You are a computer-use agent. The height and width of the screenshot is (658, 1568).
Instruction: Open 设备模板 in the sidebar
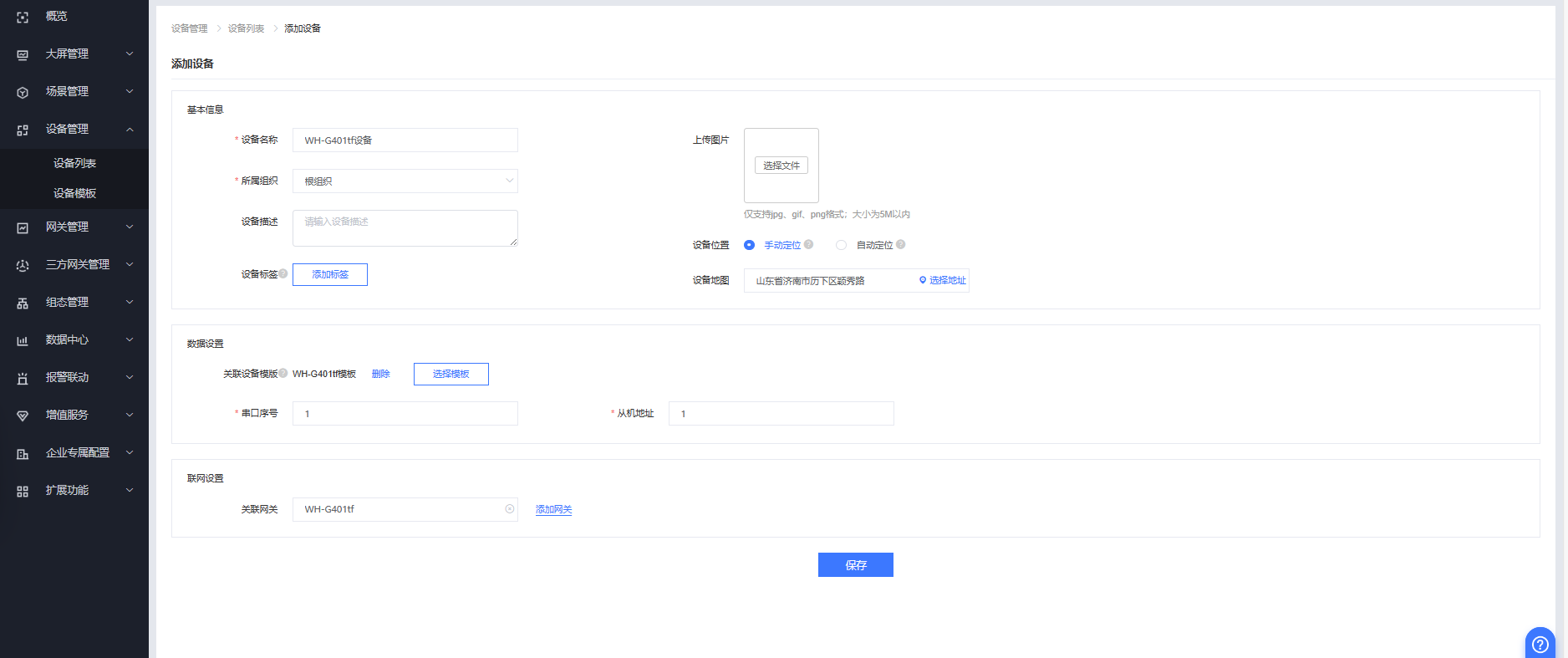pyautogui.click(x=74, y=193)
